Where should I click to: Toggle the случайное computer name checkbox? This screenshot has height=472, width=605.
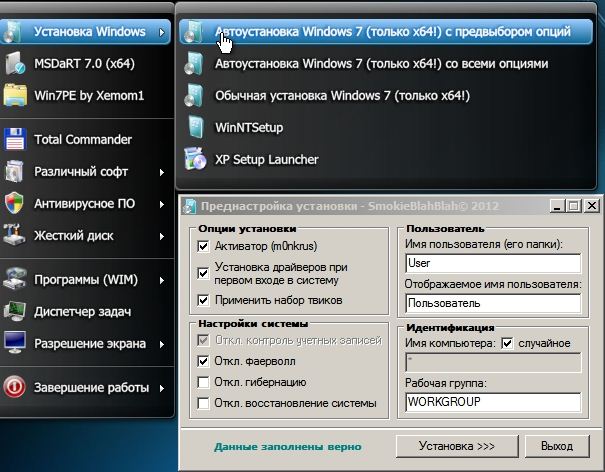[507, 343]
